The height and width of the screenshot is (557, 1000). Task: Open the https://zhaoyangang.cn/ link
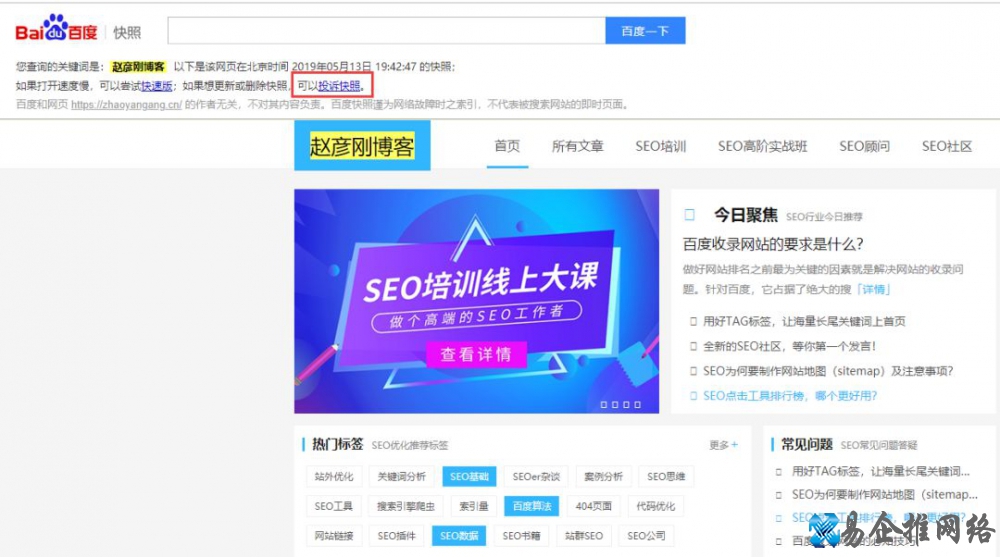[x=126, y=105]
